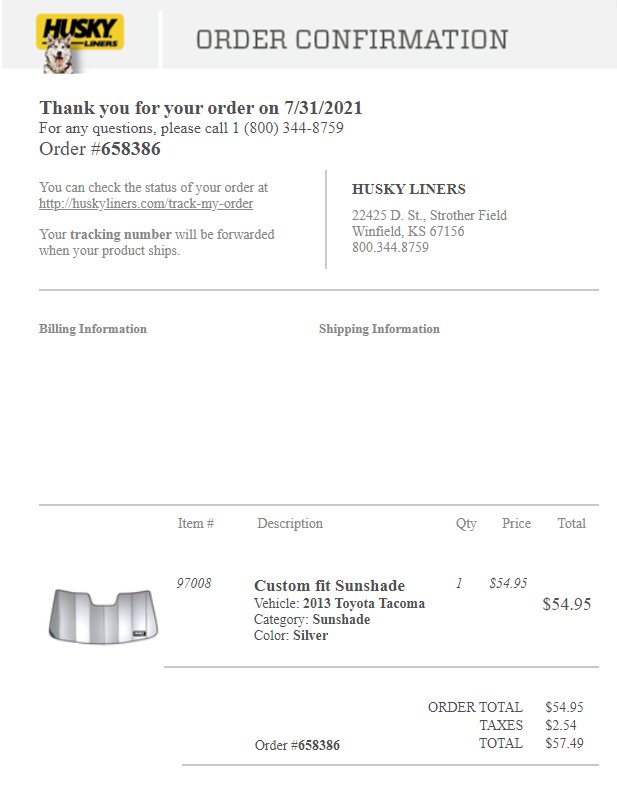617x796 pixels.
Task: Select the 2013 Toyota Tacoma vehicle text
Action: pos(364,603)
